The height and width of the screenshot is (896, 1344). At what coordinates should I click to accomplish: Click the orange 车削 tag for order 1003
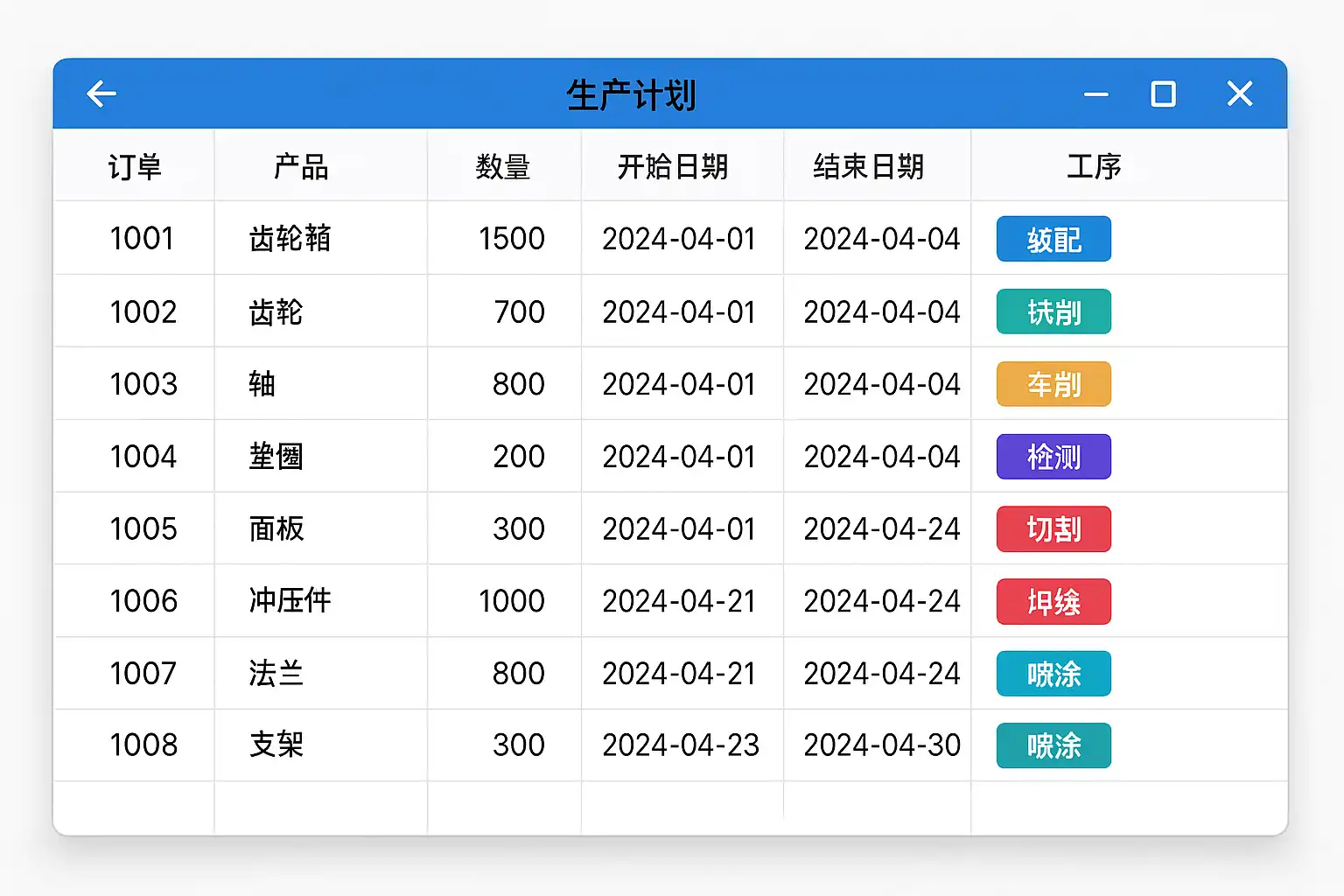pos(1053,384)
